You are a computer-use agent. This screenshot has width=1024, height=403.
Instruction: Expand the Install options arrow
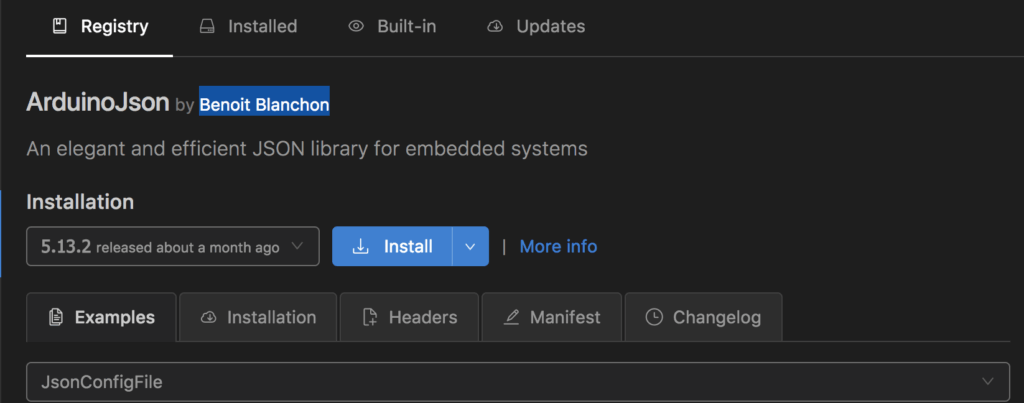(x=470, y=246)
